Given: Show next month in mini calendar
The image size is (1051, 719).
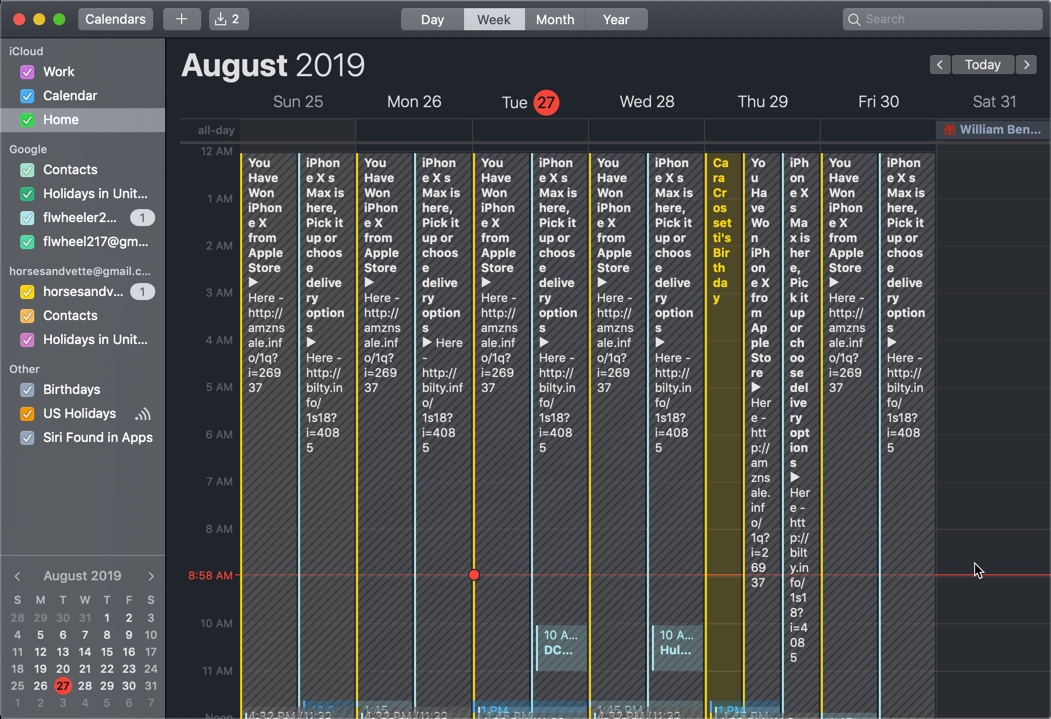Looking at the screenshot, I should [151, 576].
